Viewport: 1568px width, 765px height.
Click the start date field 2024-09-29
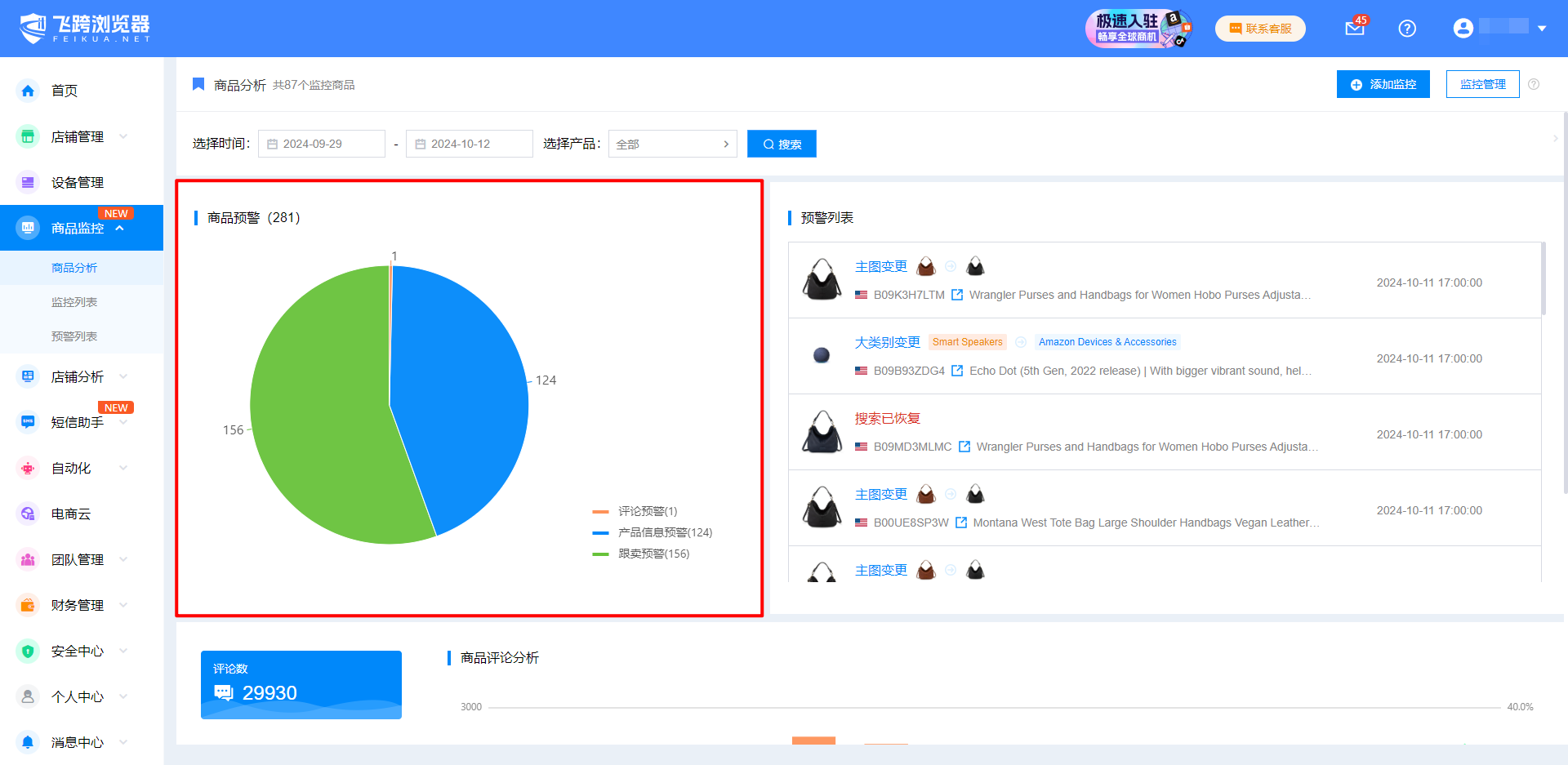pos(322,144)
